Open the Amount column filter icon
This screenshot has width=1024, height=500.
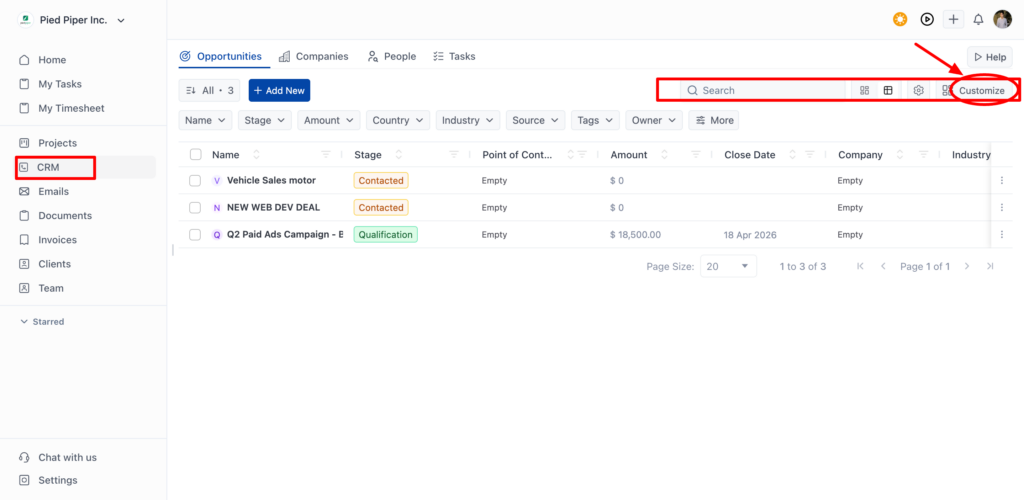coord(696,155)
